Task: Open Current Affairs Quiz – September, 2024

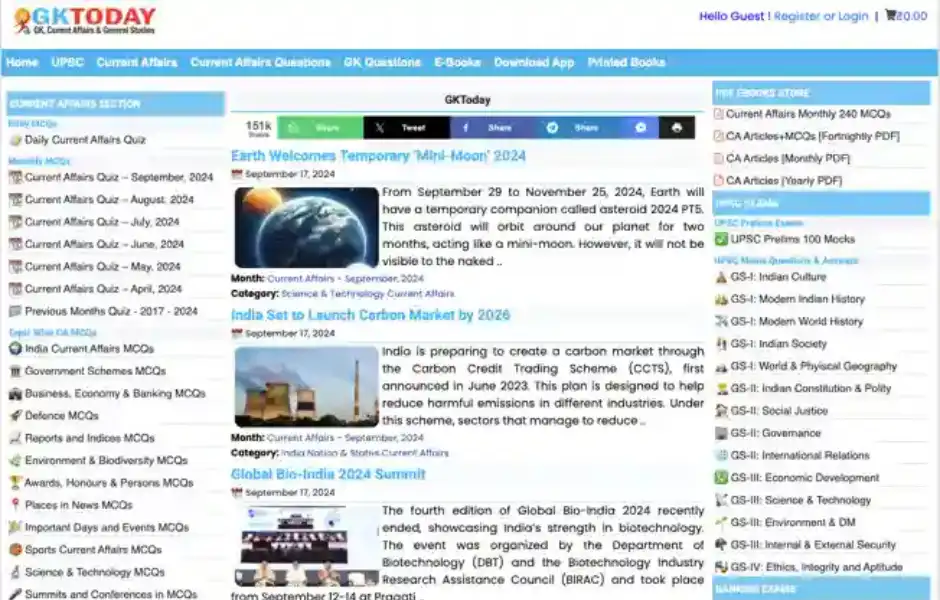Action: (x=119, y=177)
